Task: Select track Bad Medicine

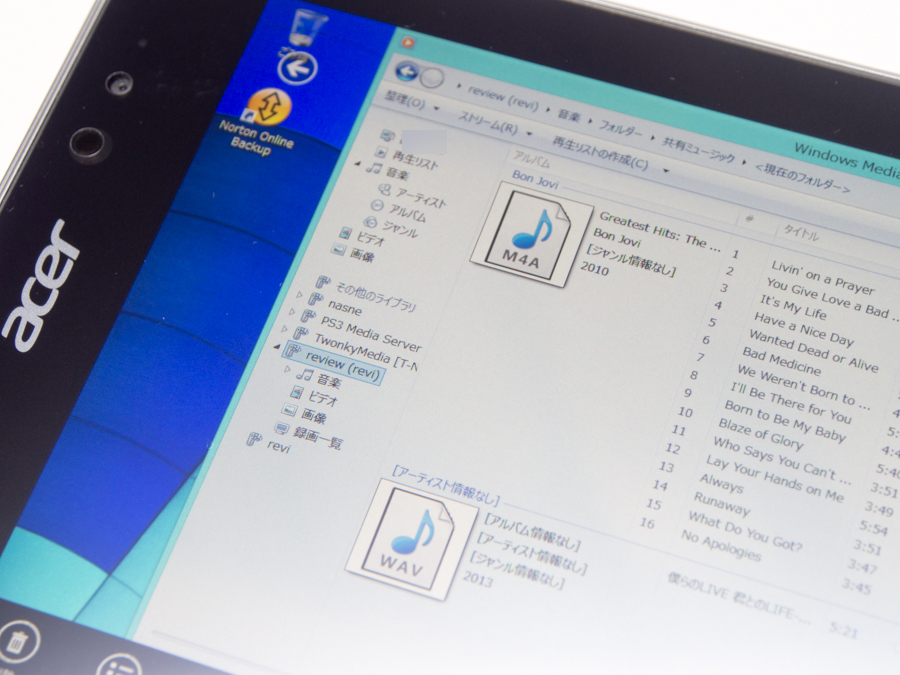Action: (781, 361)
